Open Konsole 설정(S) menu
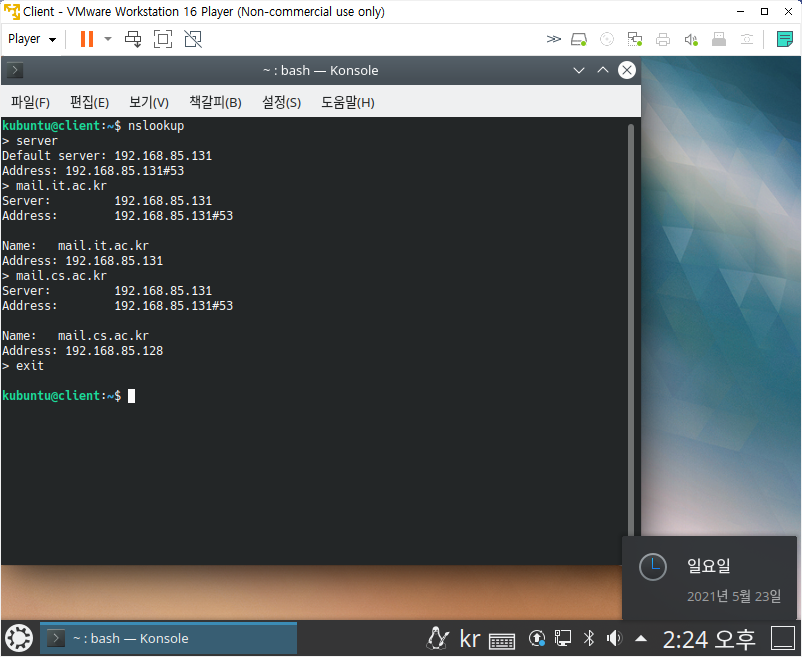 [281, 102]
